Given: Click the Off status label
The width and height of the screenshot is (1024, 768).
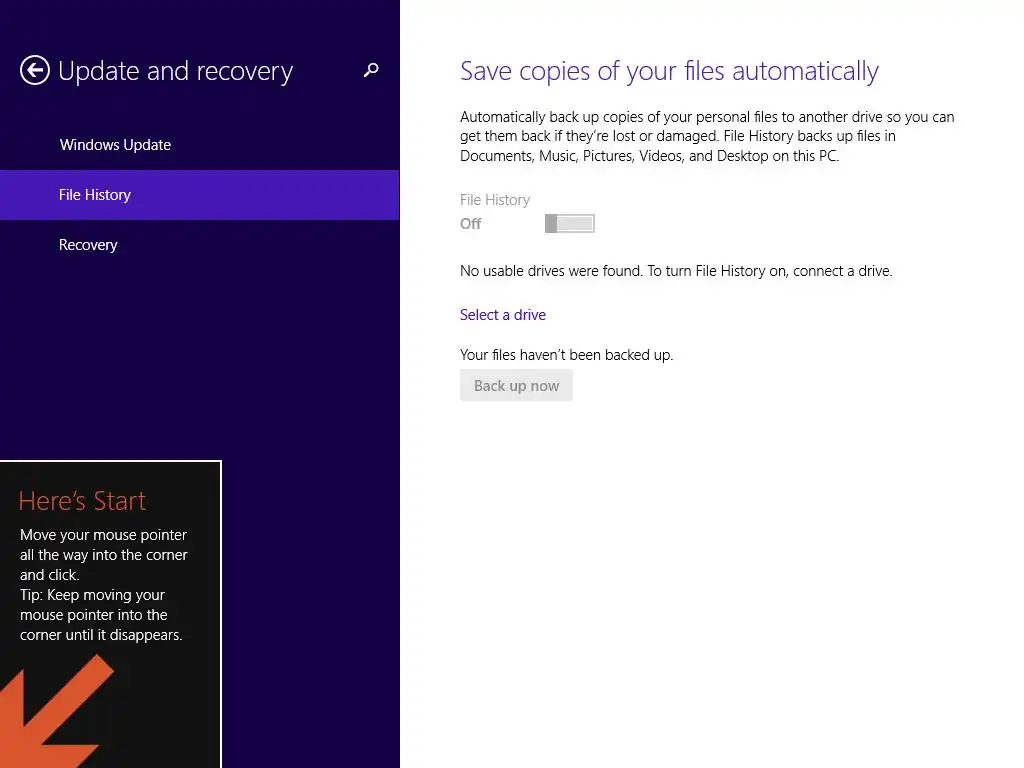Looking at the screenshot, I should [470, 224].
